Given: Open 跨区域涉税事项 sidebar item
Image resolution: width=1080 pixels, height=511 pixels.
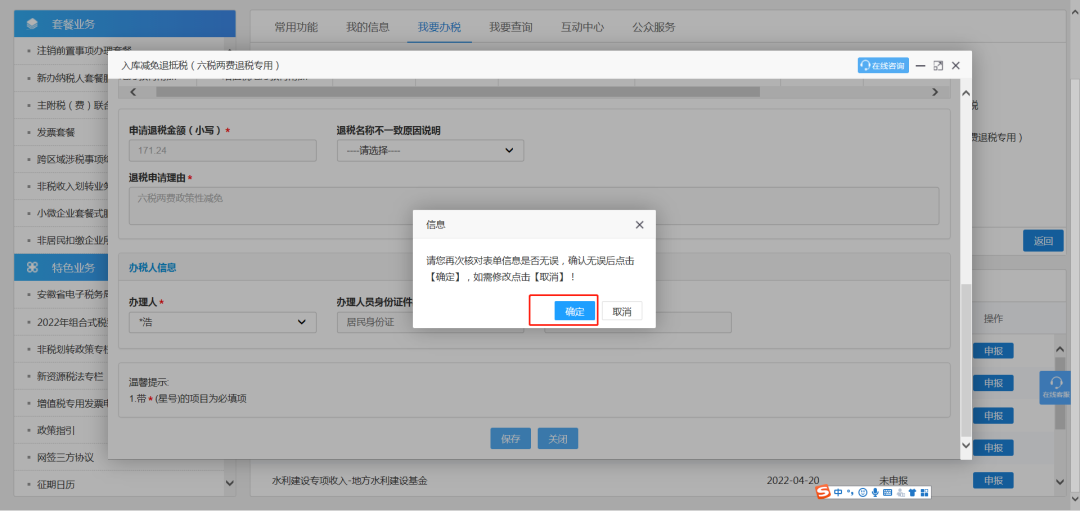Looking at the screenshot, I should [x=72, y=159].
